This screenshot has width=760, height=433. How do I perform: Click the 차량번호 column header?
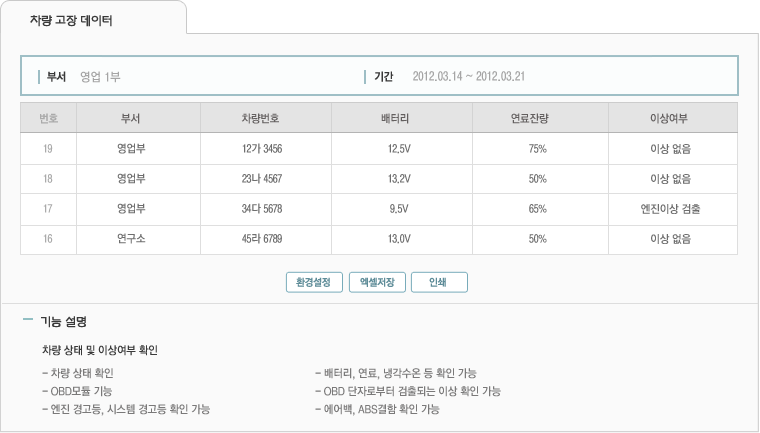266,118
